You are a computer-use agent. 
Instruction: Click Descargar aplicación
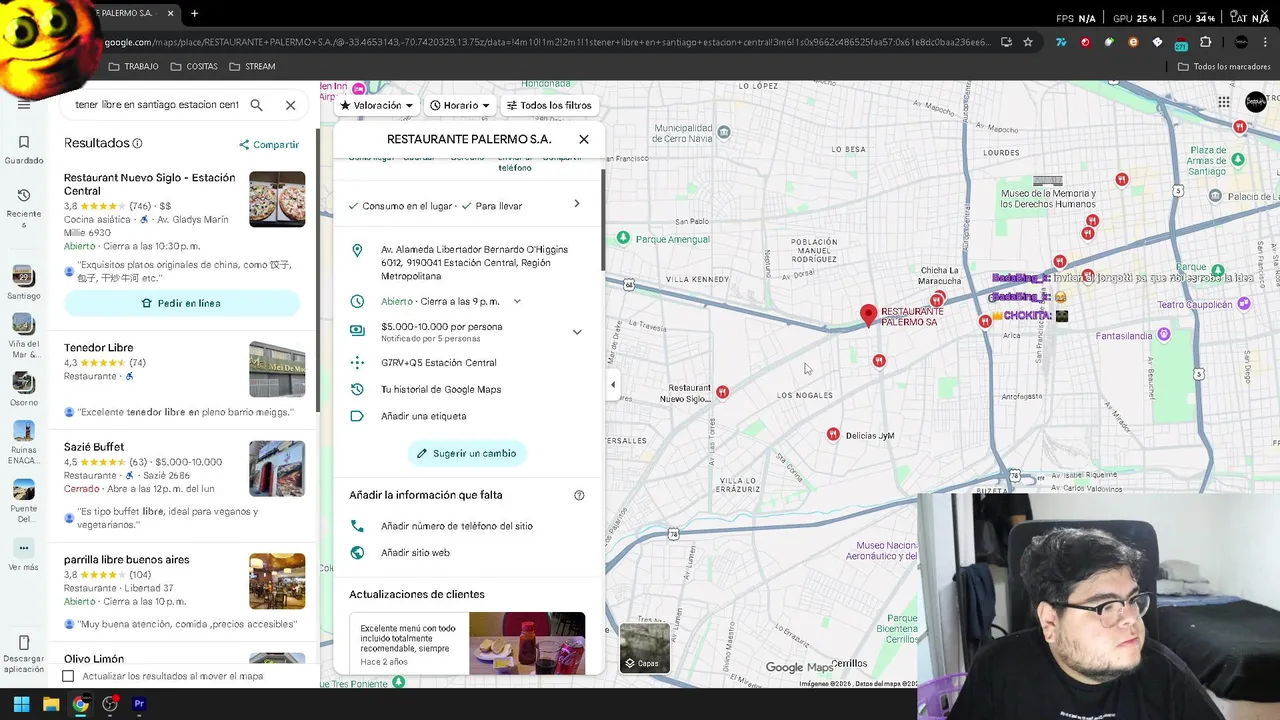click(24, 654)
